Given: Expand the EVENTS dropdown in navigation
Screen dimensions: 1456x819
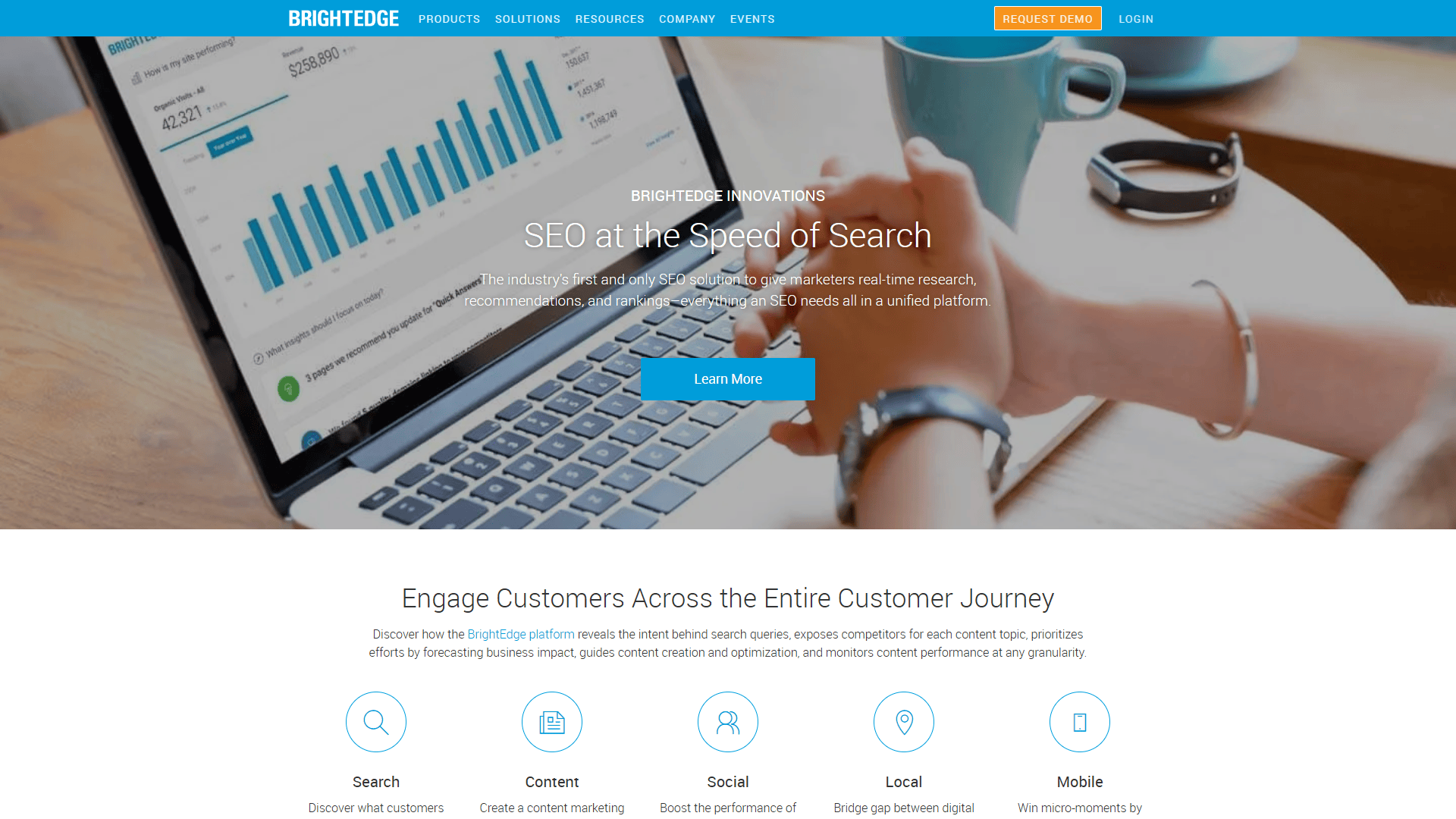Looking at the screenshot, I should coord(752,18).
